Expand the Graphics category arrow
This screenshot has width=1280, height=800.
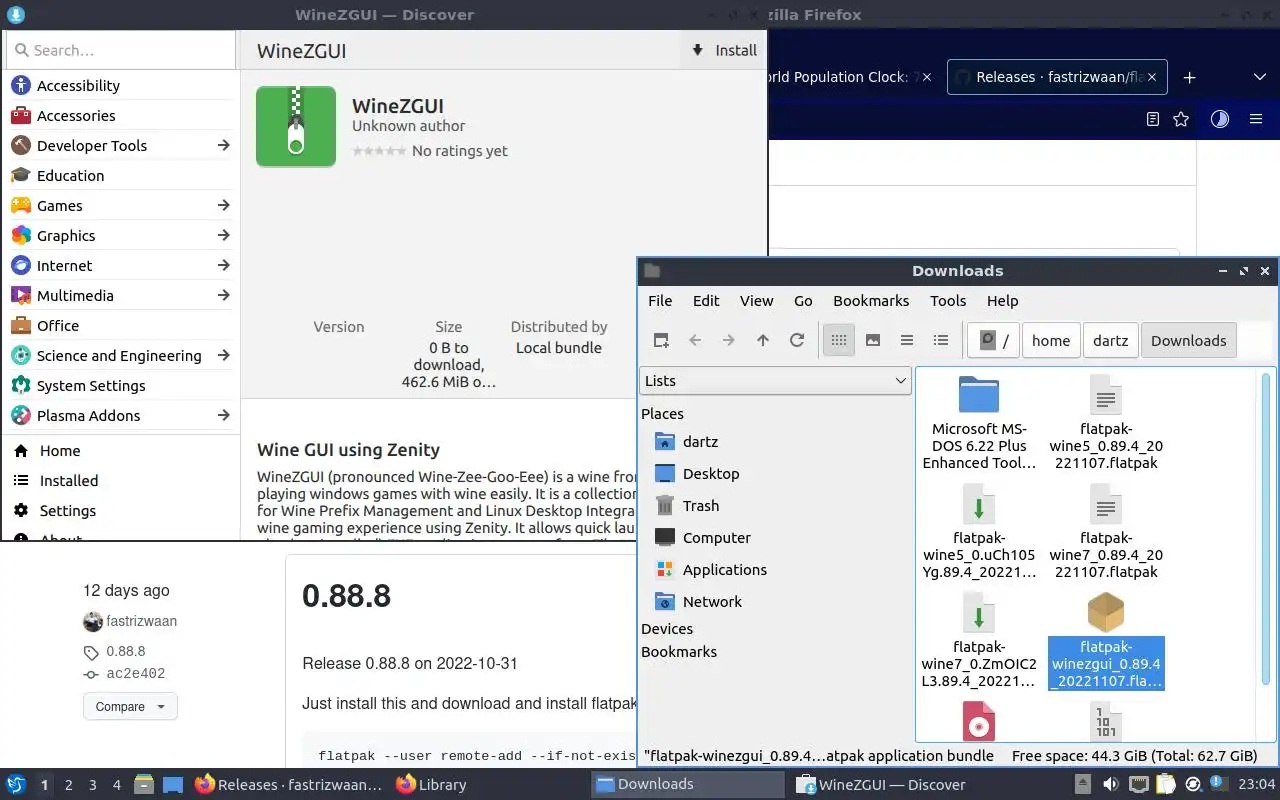click(223, 235)
